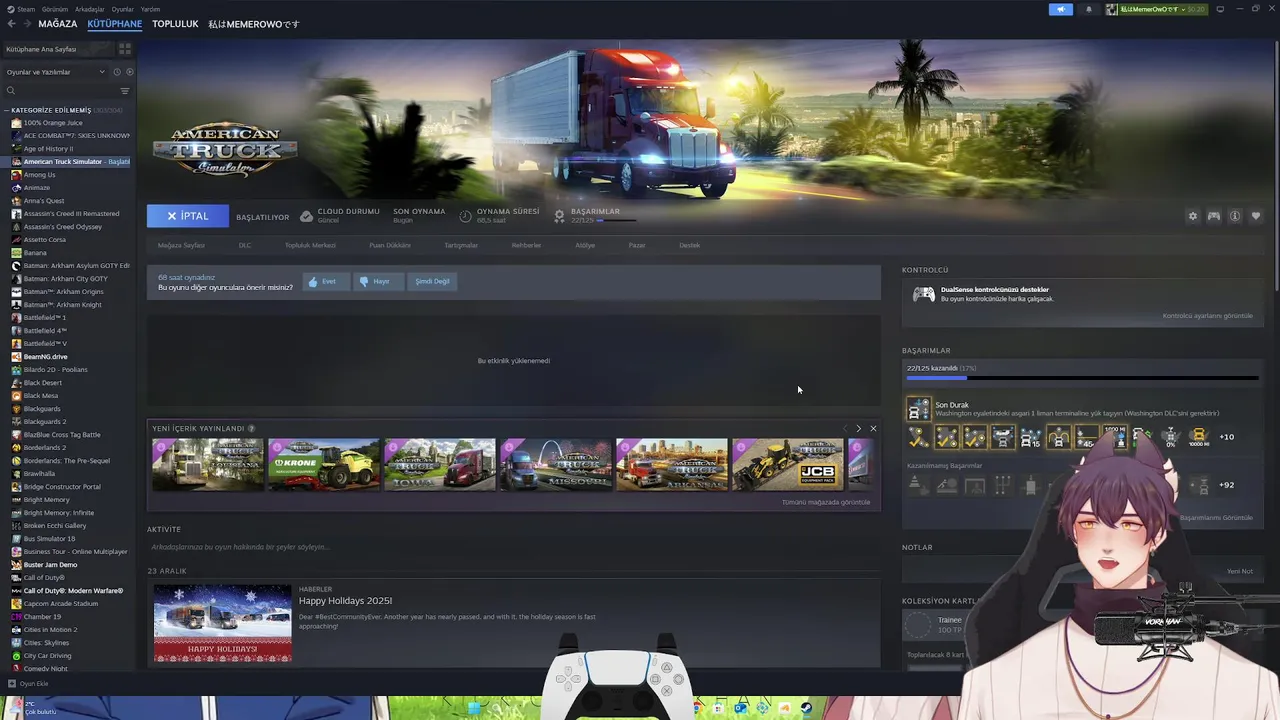Screen dimensions: 1280x720
Task: Go back with the navigation back arrow
Action: pos(11,24)
